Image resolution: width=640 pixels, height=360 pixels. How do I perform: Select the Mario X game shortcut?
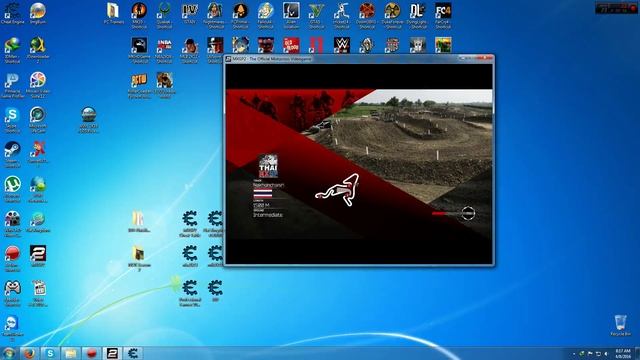coord(38,154)
